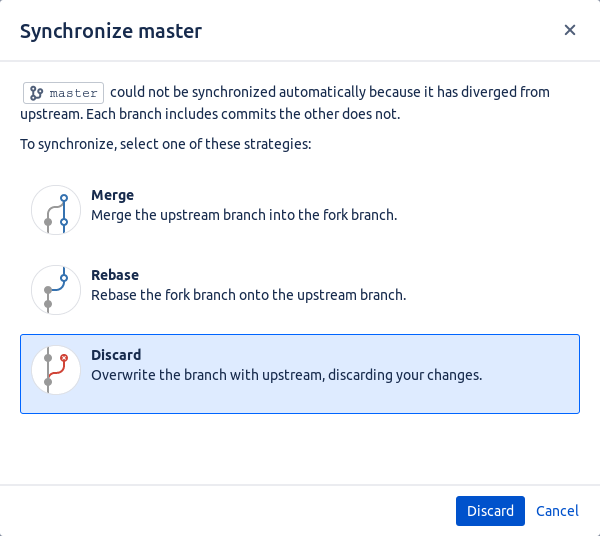The width and height of the screenshot is (600, 536).
Task: Click 'Merge the upstream branch into the fork branch.'
Action: [x=244, y=215]
